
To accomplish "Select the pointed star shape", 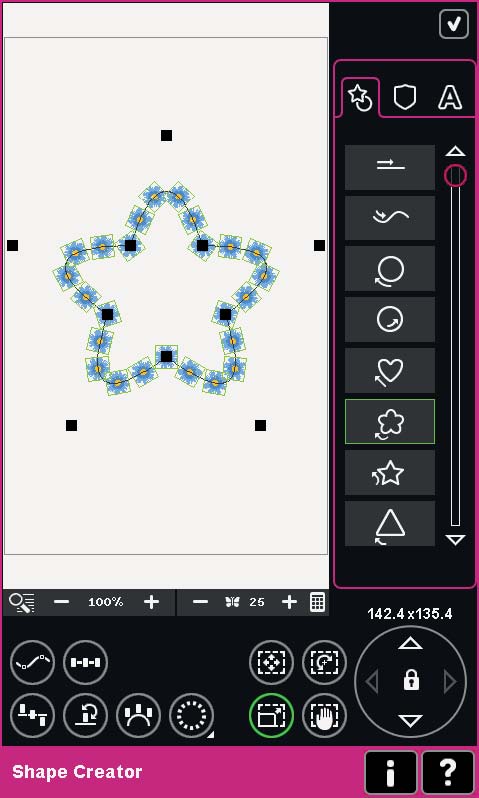I will (390, 472).
